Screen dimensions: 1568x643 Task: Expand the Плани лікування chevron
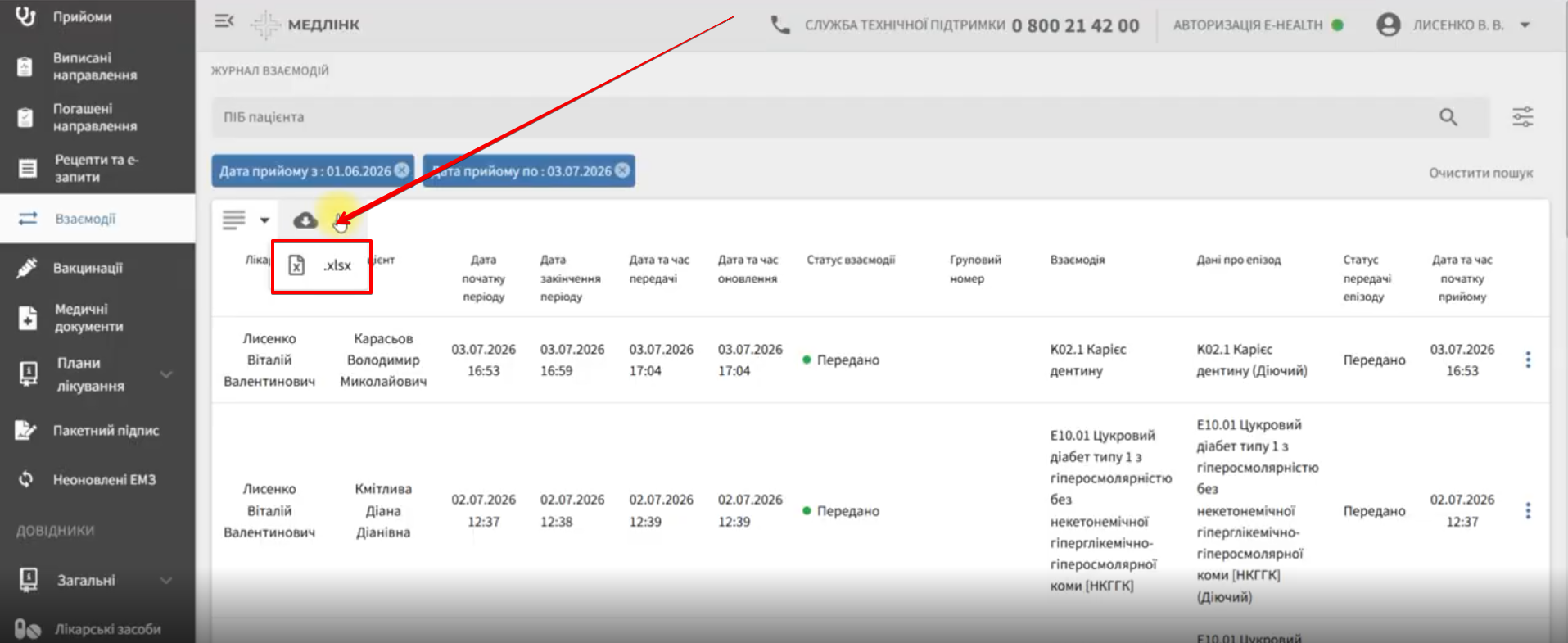166,374
